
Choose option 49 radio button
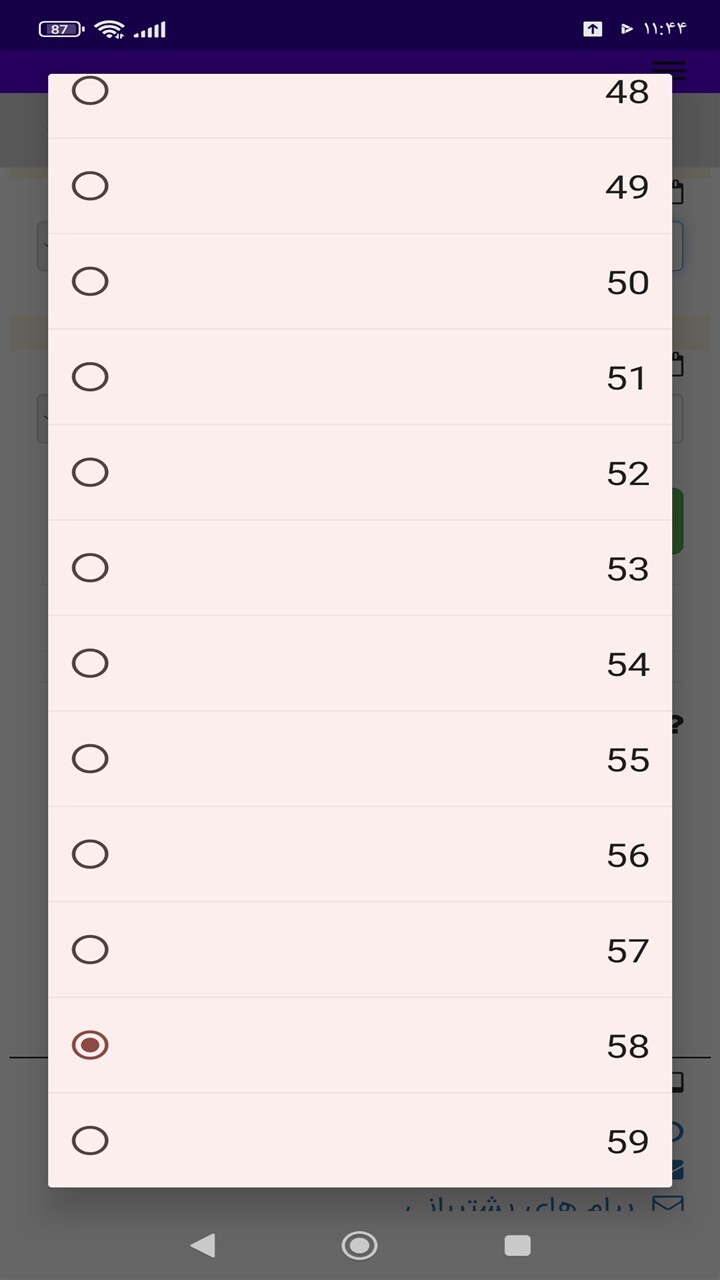(x=90, y=186)
